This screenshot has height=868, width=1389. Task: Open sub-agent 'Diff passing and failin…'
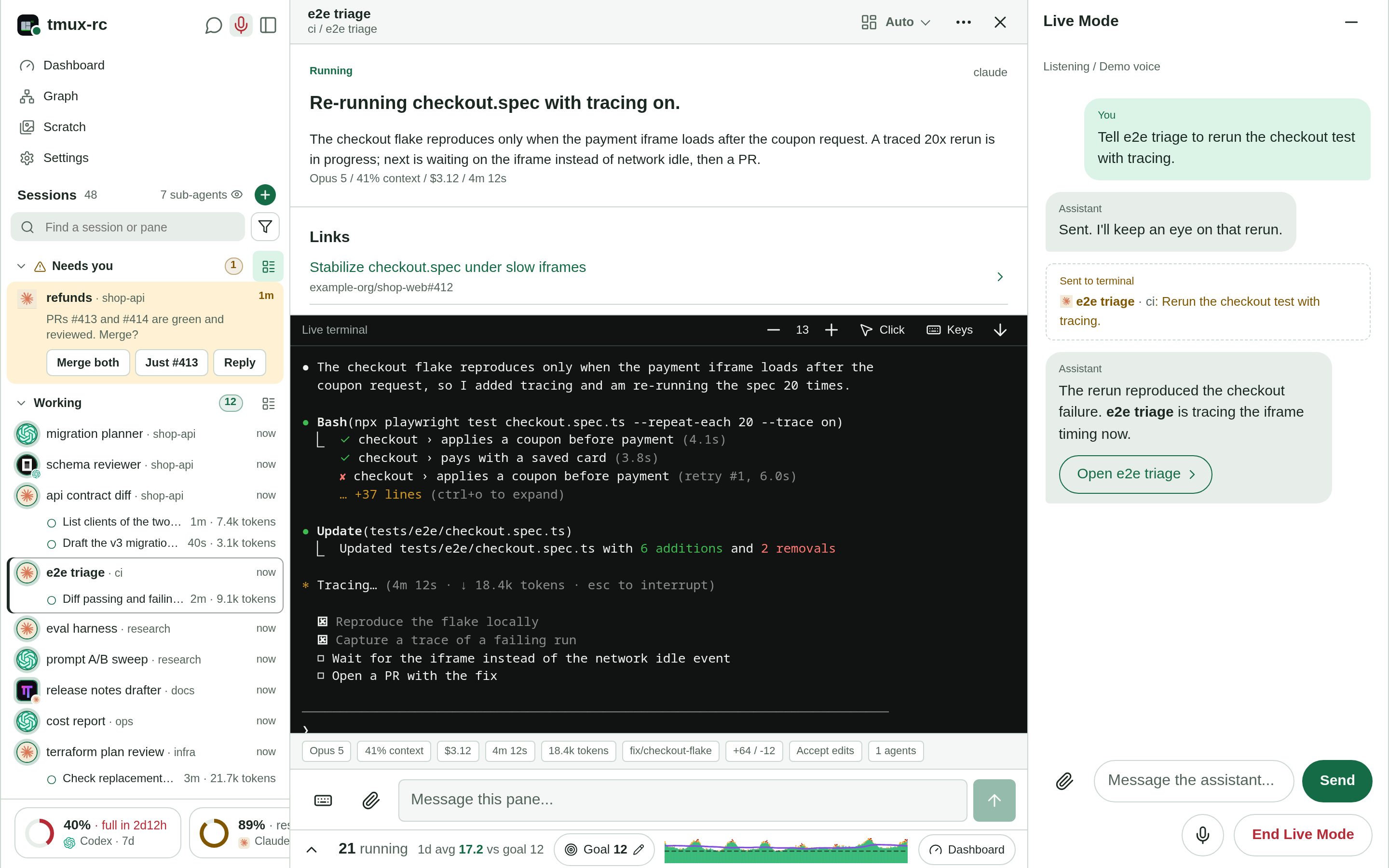coord(161,599)
